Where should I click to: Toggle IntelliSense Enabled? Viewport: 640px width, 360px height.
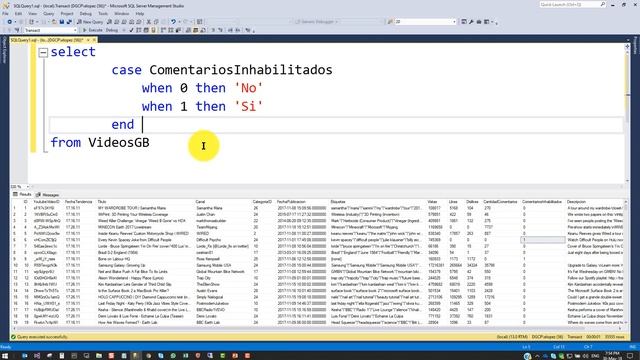153,30
